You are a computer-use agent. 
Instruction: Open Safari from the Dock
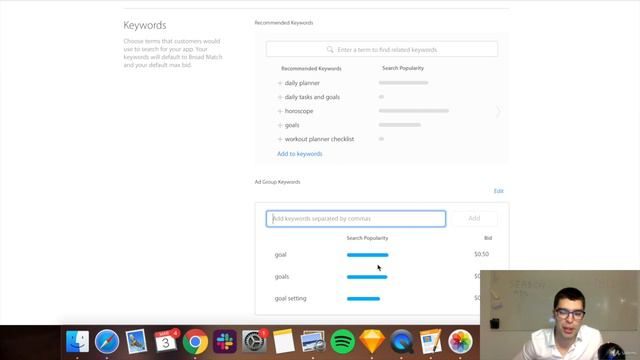(107, 341)
